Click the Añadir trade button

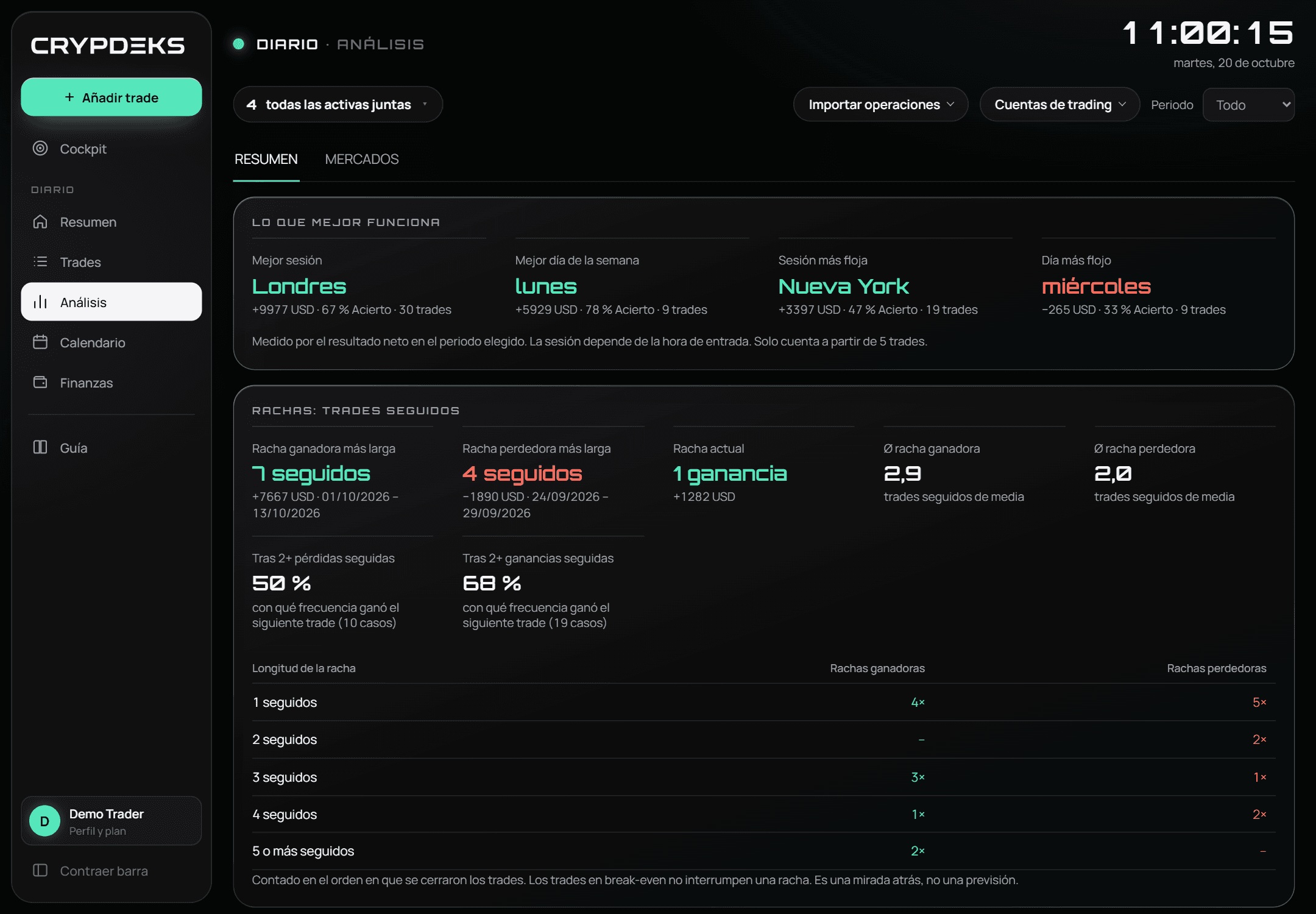(x=111, y=97)
